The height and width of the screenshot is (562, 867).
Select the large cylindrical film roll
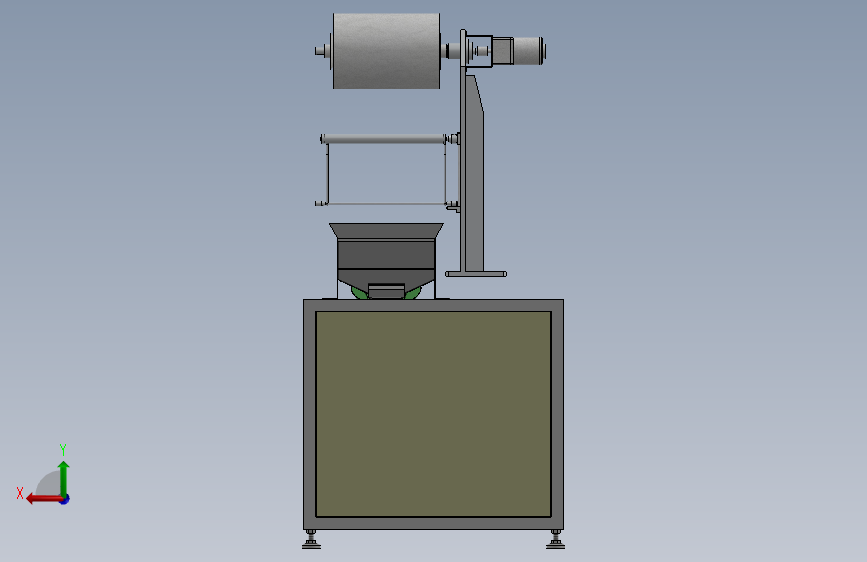[x=387, y=51]
